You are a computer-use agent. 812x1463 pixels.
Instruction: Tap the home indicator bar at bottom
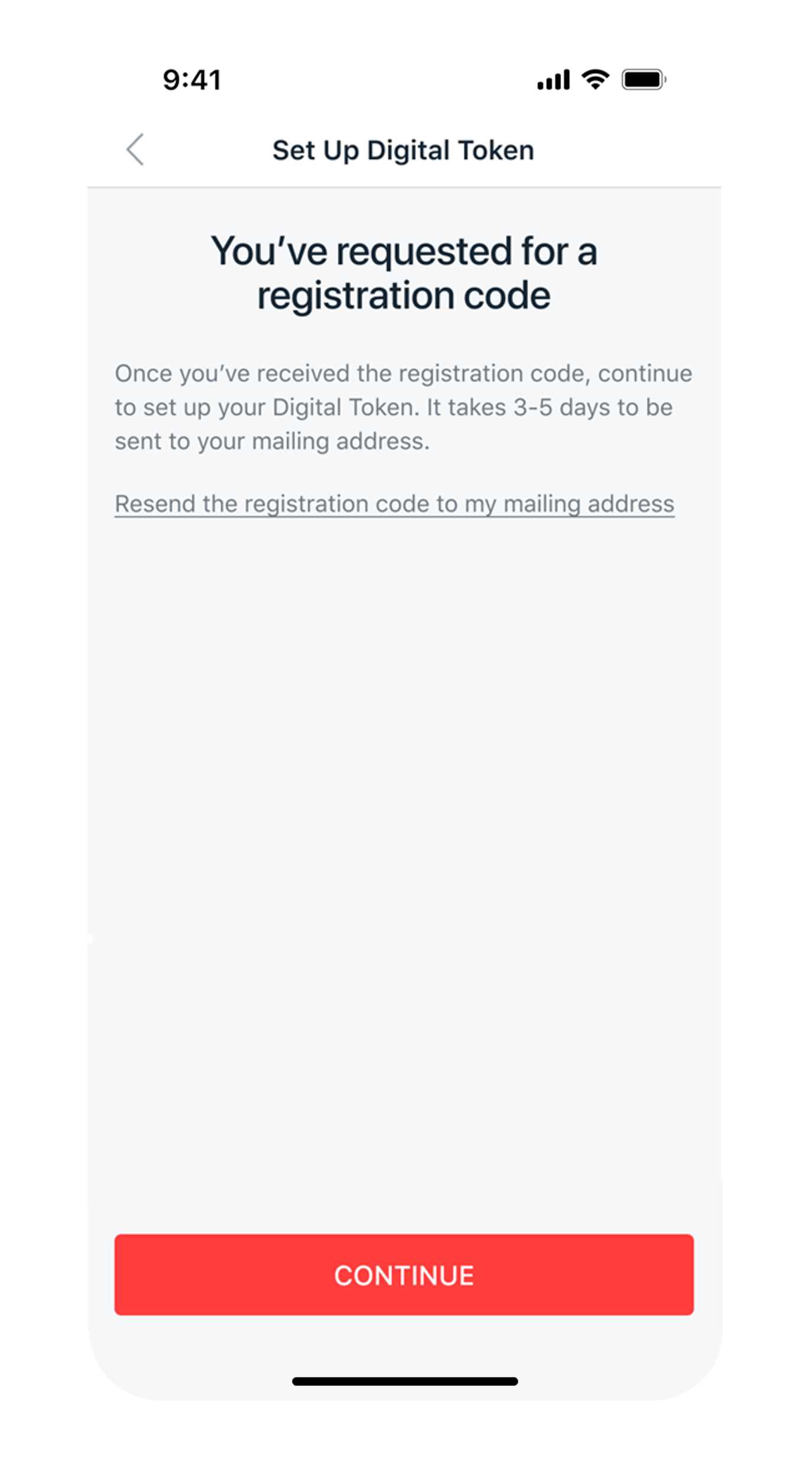(405, 1381)
